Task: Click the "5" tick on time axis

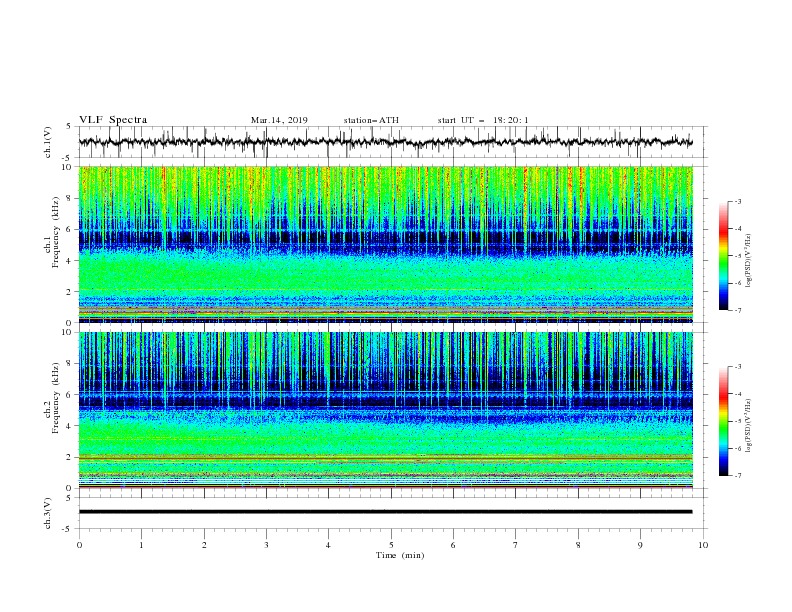Action: tap(391, 545)
